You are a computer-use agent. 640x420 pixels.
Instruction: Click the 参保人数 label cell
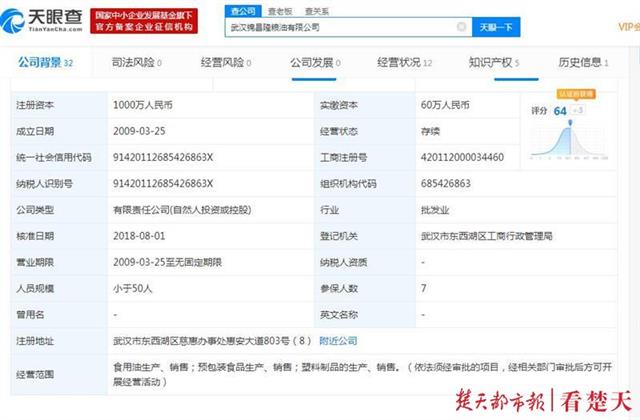pyautogui.click(x=364, y=289)
